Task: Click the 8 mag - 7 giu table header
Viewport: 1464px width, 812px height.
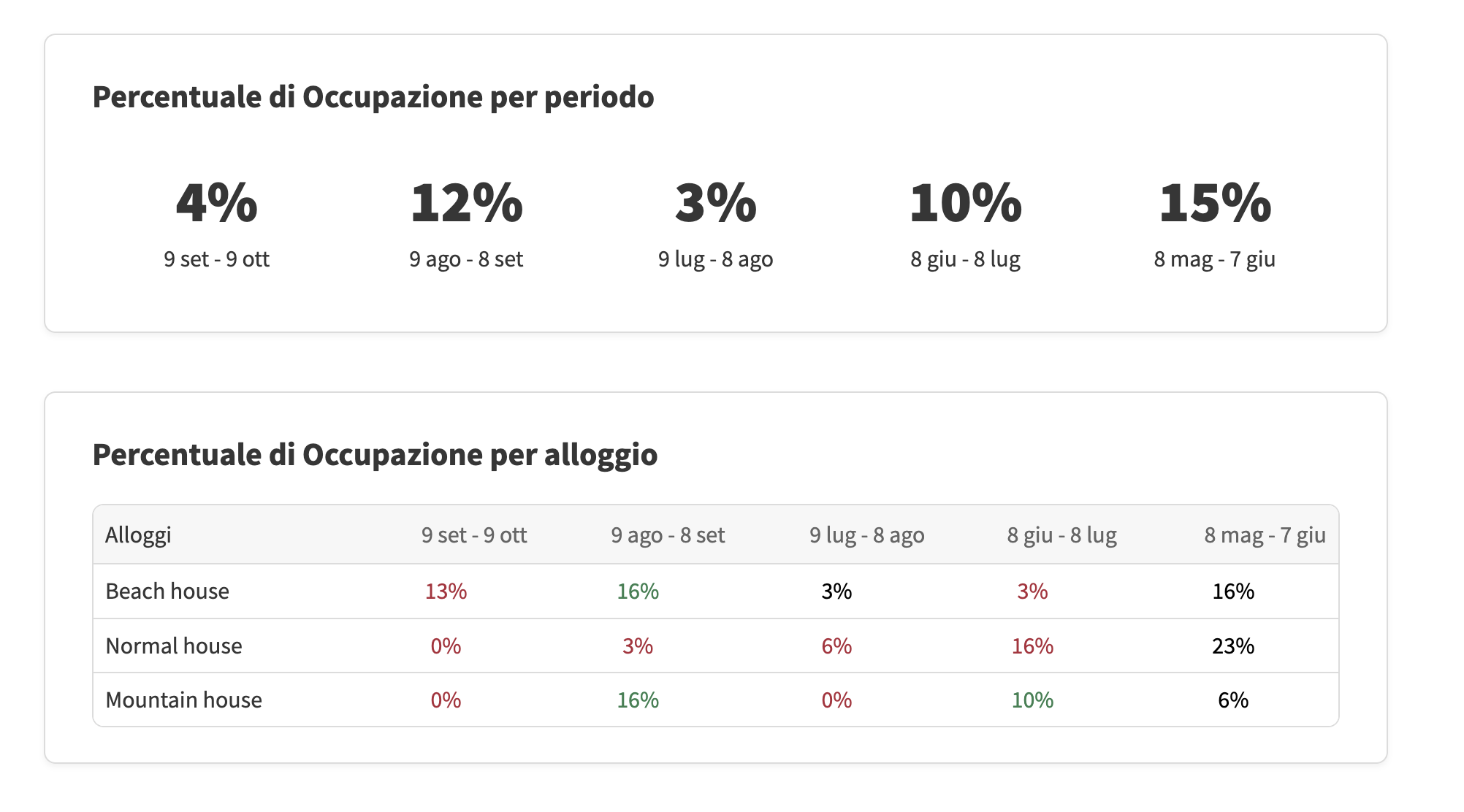Action: pos(1265,535)
